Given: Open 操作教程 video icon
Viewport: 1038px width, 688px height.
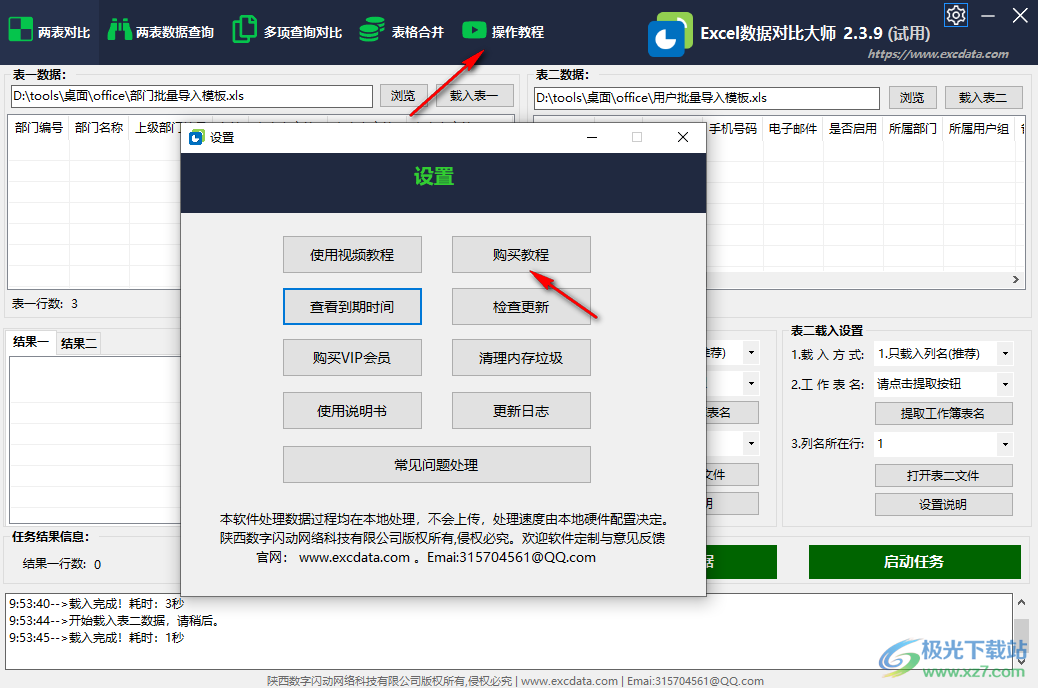Looking at the screenshot, I should (474, 30).
